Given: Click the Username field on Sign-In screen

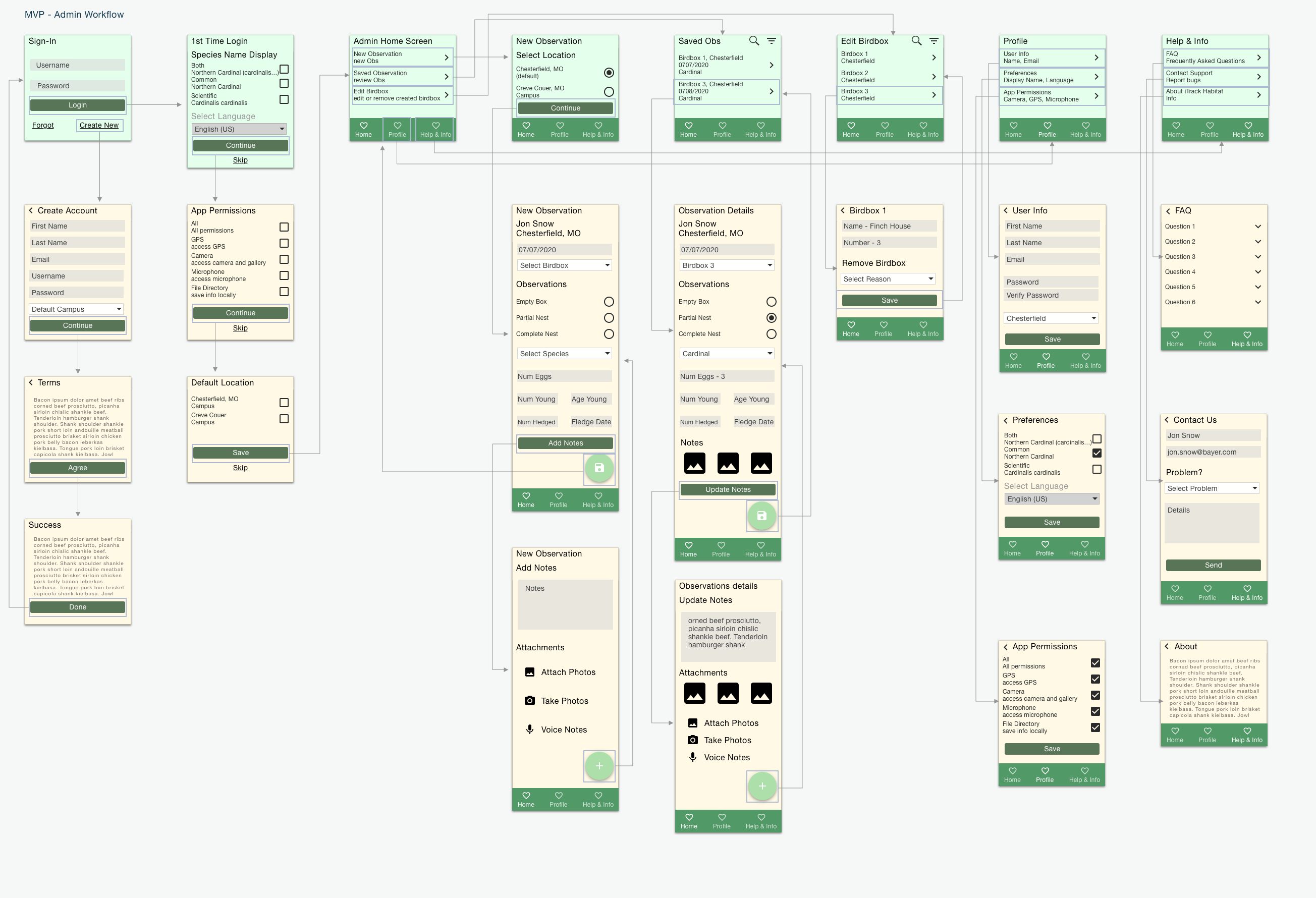Looking at the screenshot, I should (78, 65).
